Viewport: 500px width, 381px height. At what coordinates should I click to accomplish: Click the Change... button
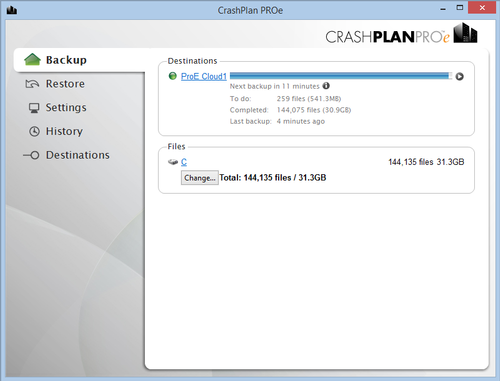point(200,178)
